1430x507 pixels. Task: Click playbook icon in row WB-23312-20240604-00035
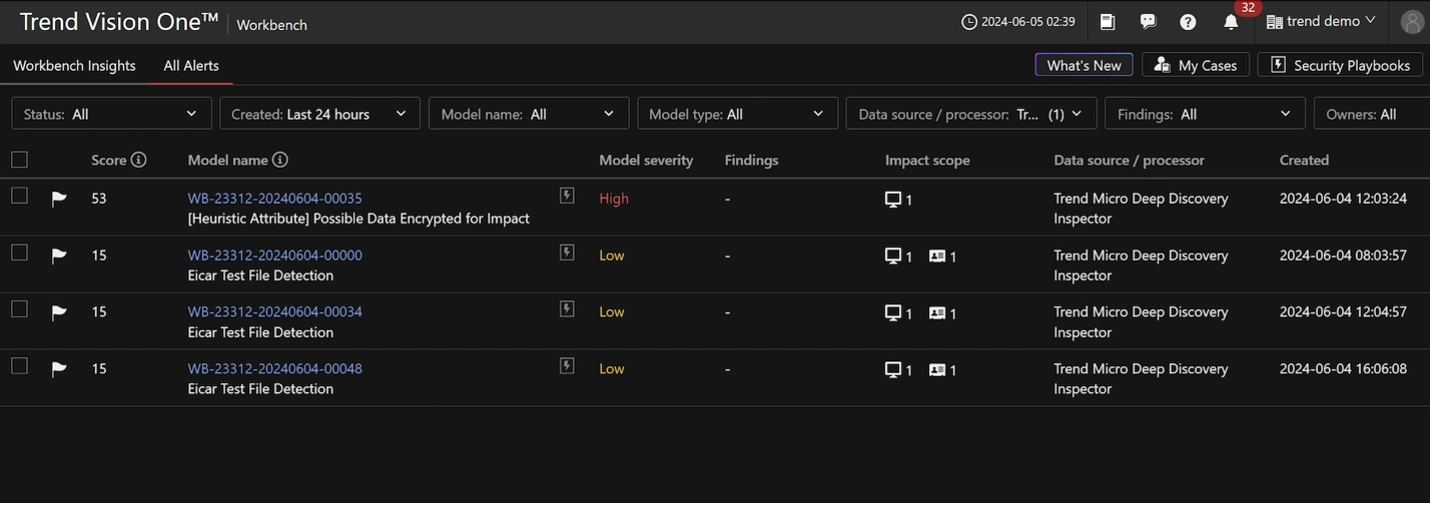pos(567,196)
